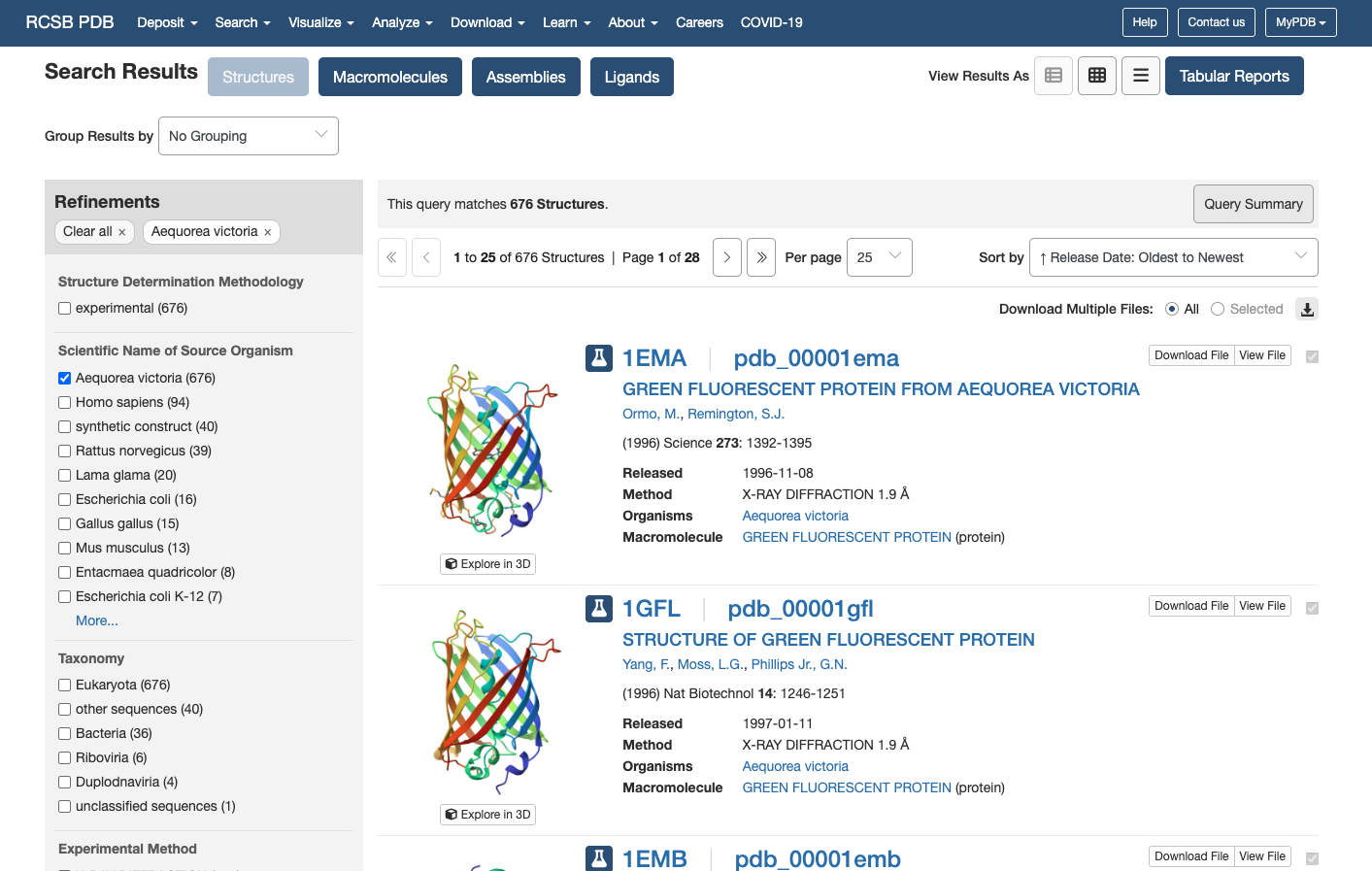Open Explore in 3D for 1GFL
The width and height of the screenshot is (1372, 871).
pos(487,815)
